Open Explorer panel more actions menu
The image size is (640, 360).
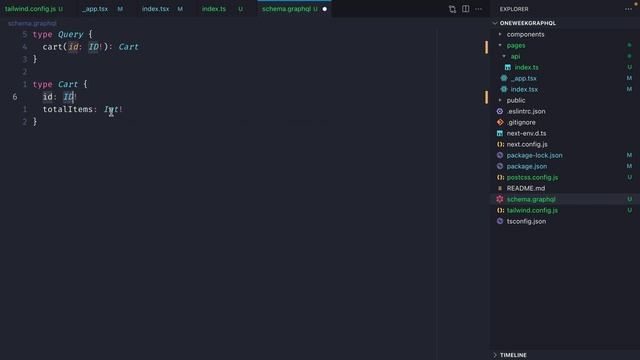click(x=628, y=9)
